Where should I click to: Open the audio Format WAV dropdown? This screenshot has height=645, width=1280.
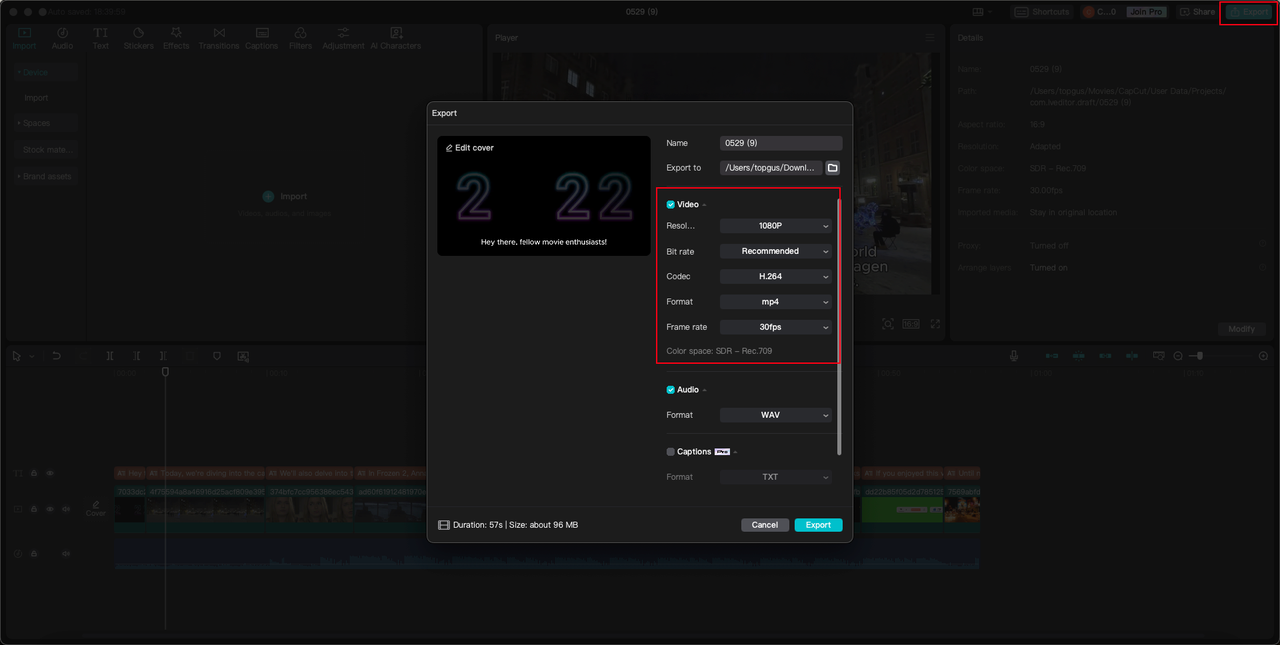point(776,415)
